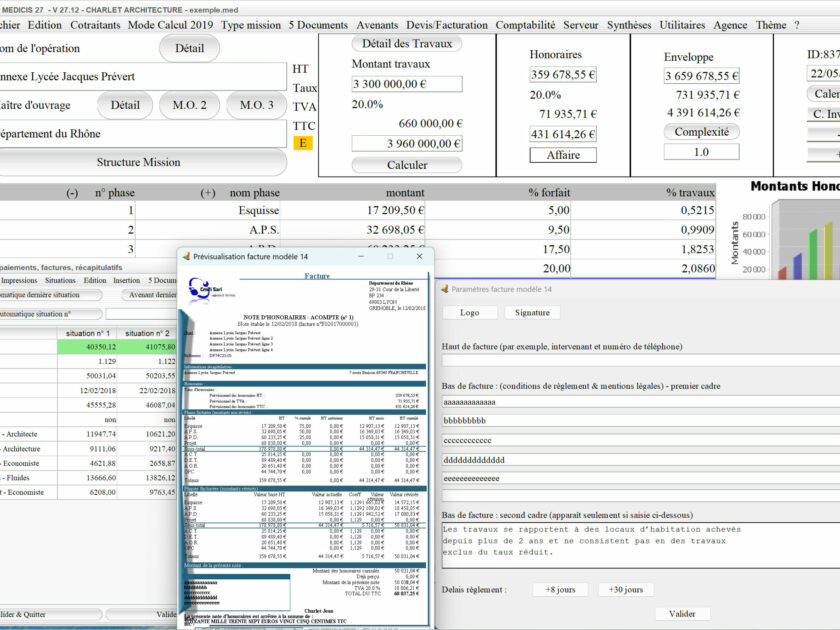Click the 9,50 % forfait cell

click(498, 230)
